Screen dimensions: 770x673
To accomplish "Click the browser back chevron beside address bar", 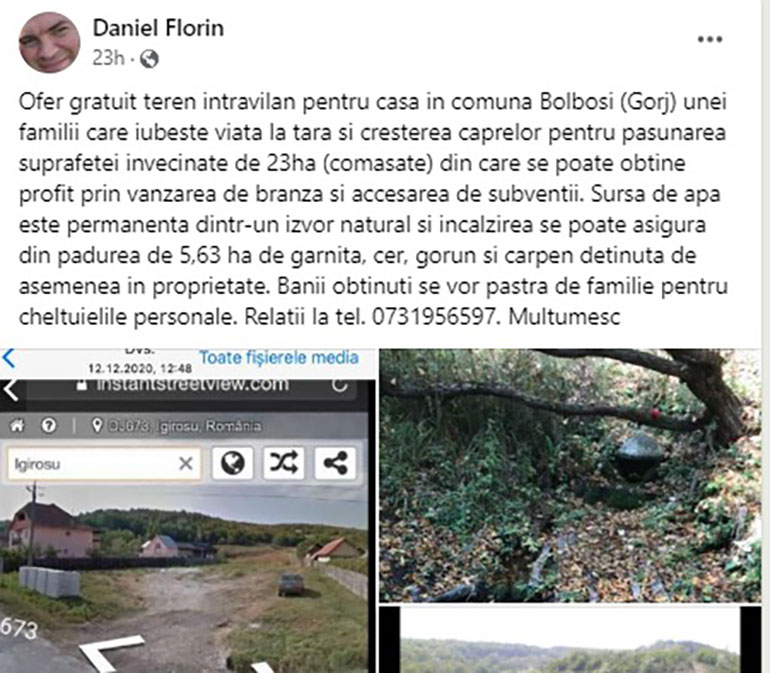I will click(x=11, y=391).
